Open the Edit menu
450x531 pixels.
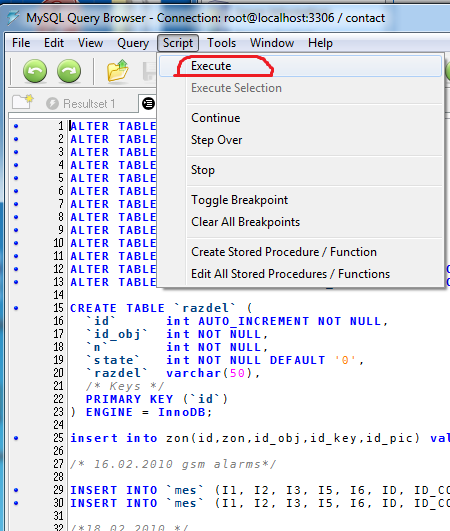(x=54, y=43)
